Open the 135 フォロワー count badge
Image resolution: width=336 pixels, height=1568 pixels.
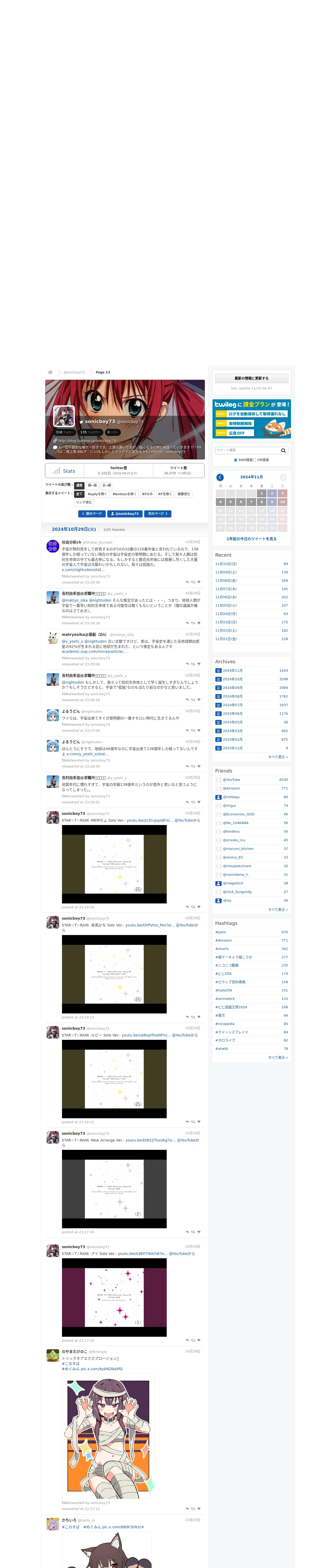pyautogui.click(x=90, y=432)
